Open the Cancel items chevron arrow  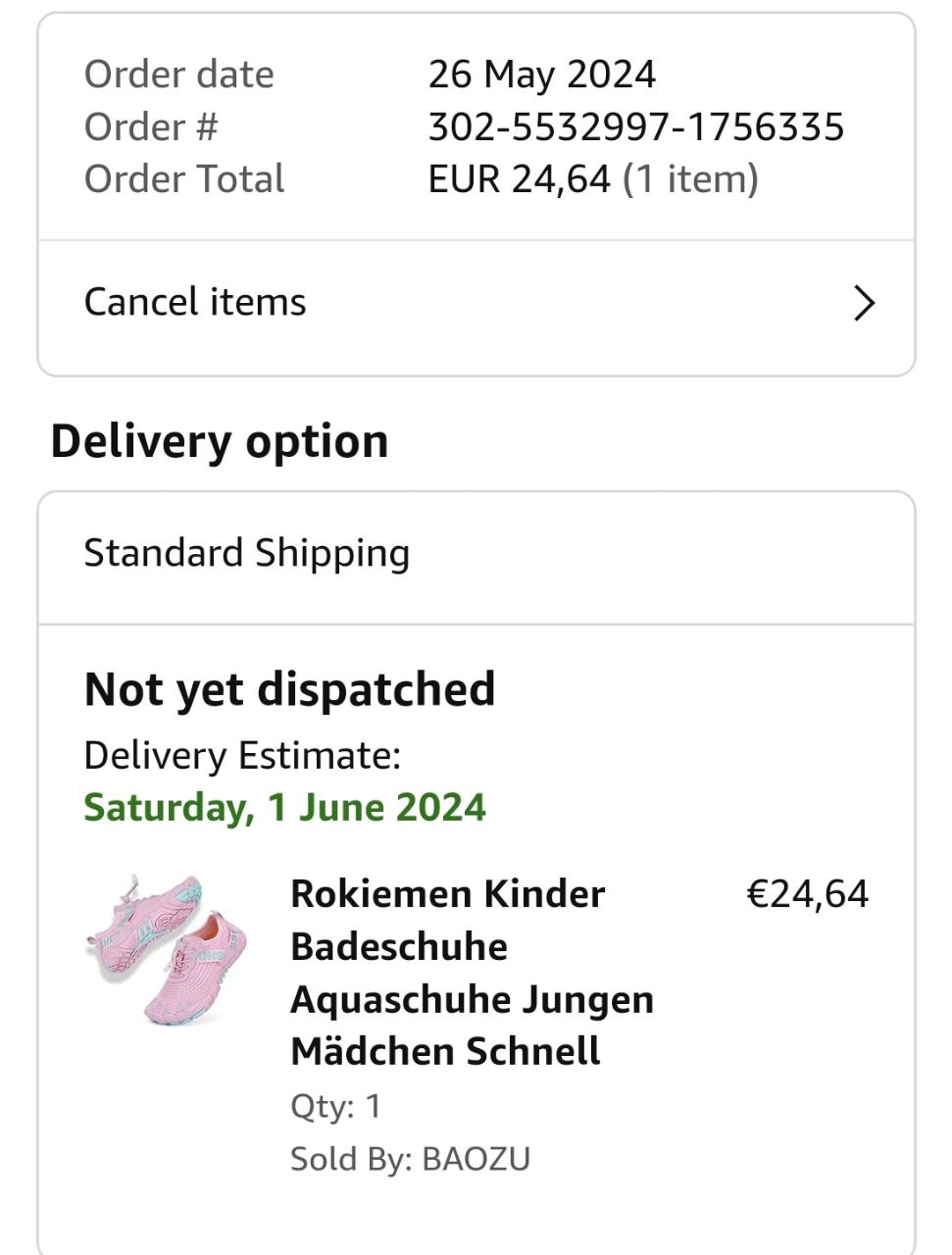(x=864, y=303)
